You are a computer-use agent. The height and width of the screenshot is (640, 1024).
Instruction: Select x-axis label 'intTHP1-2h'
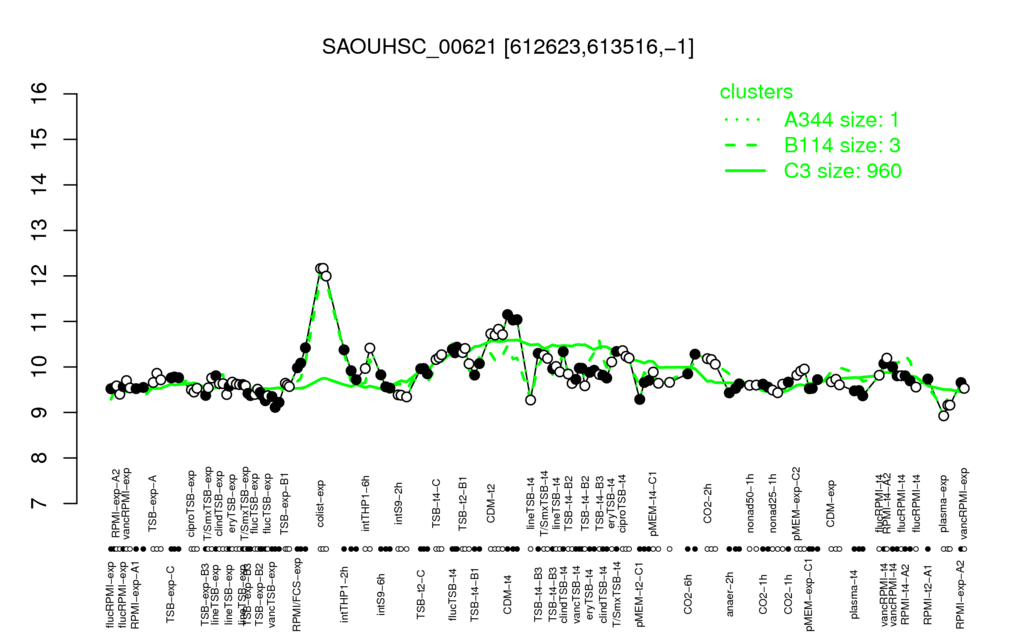point(345,592)
